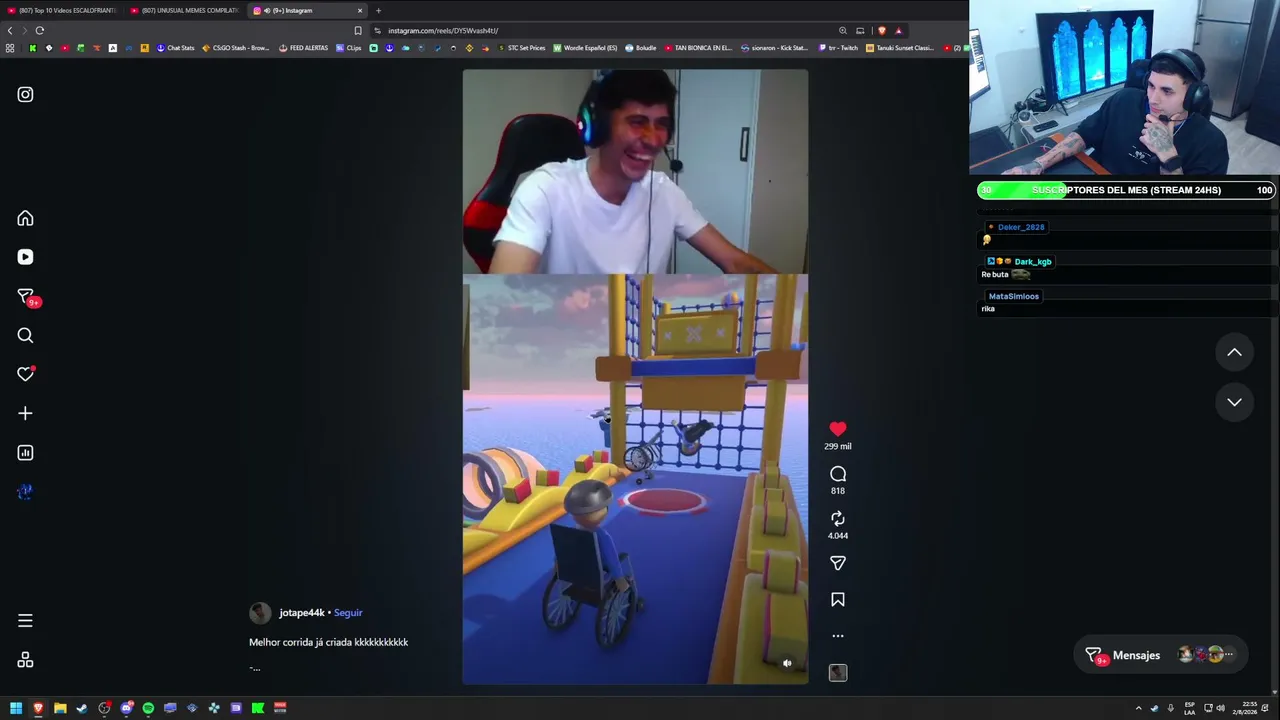Open the Wordle Español bookmark
The width and height of the screenshot is (1280, 720).
585,48
